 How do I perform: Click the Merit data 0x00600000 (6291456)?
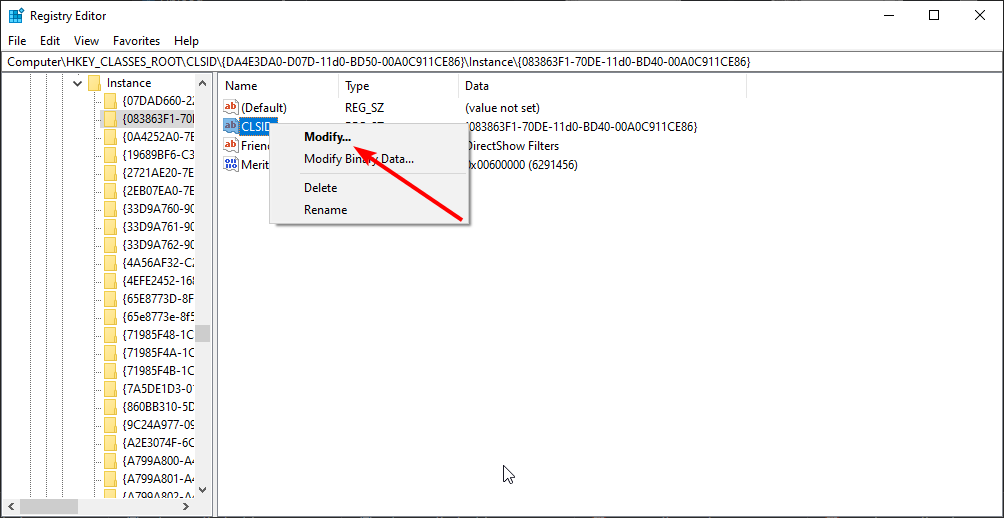point(521,165)
